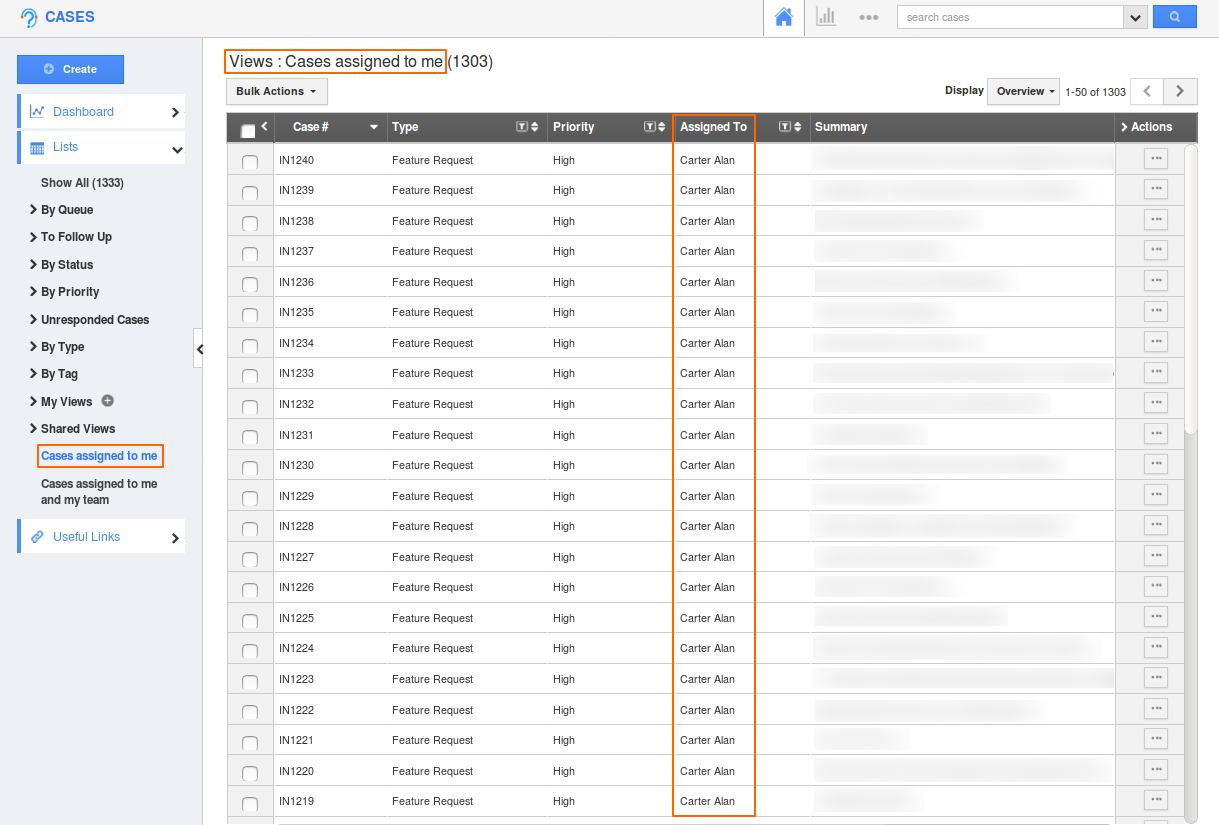This screenshot has width=1219, height=825.
Task: Filter the Priority column using filter icon
Action: click(x=650, y=127)
